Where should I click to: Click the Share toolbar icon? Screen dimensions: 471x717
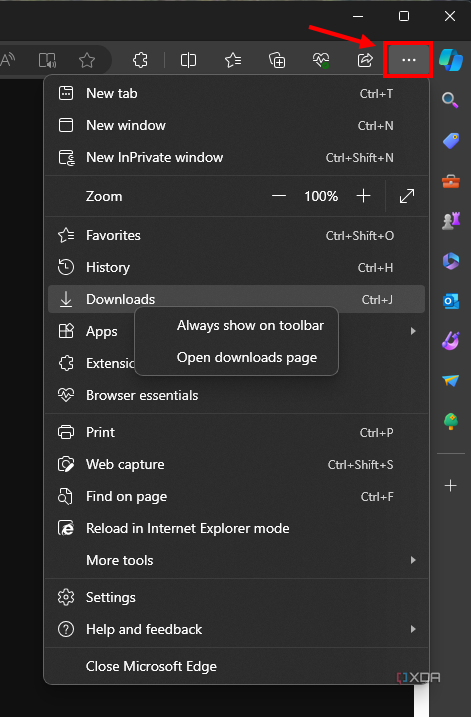tap(365, 60)
